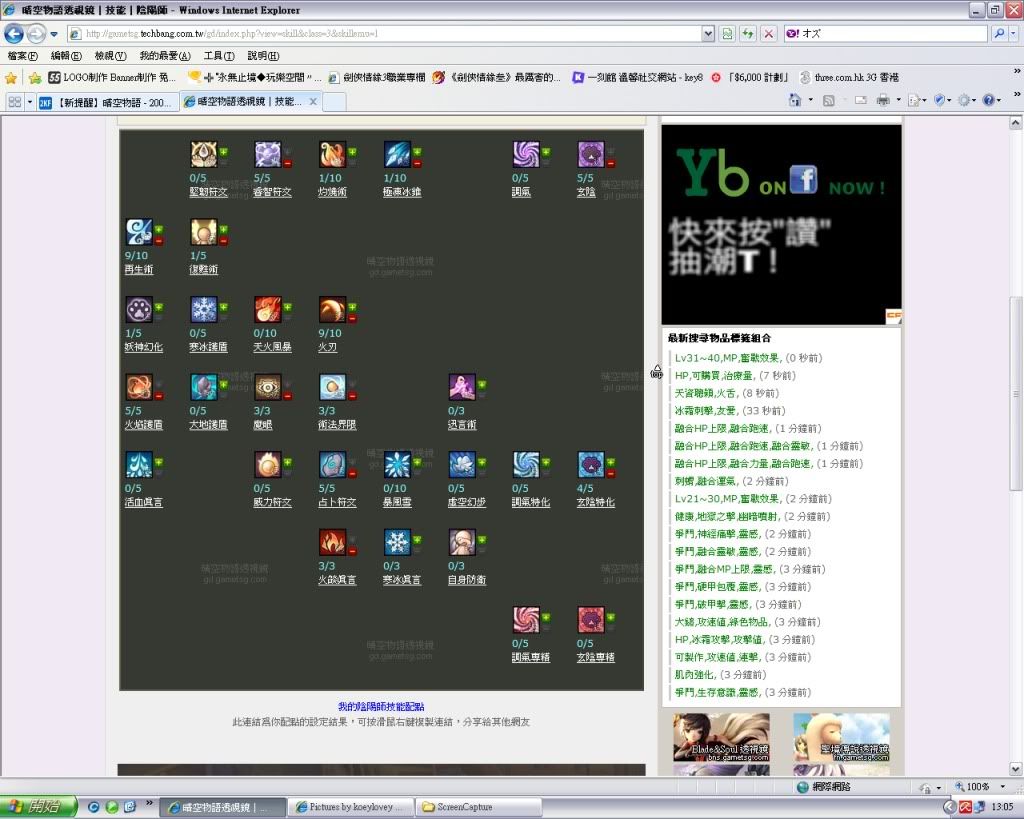Viewport: 1024px width, 819px height.
Task: Remove a point from 玄陰特化 with minus
Action: point(610,473)
